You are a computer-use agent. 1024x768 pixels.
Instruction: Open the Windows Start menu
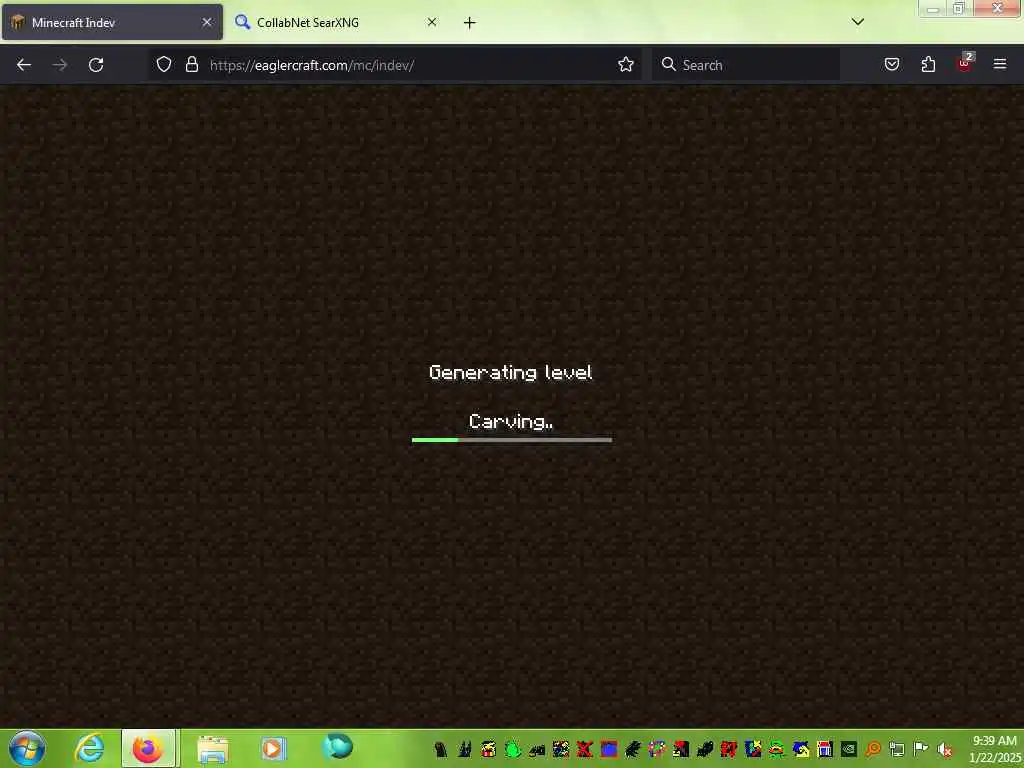[x=27, y=748]
